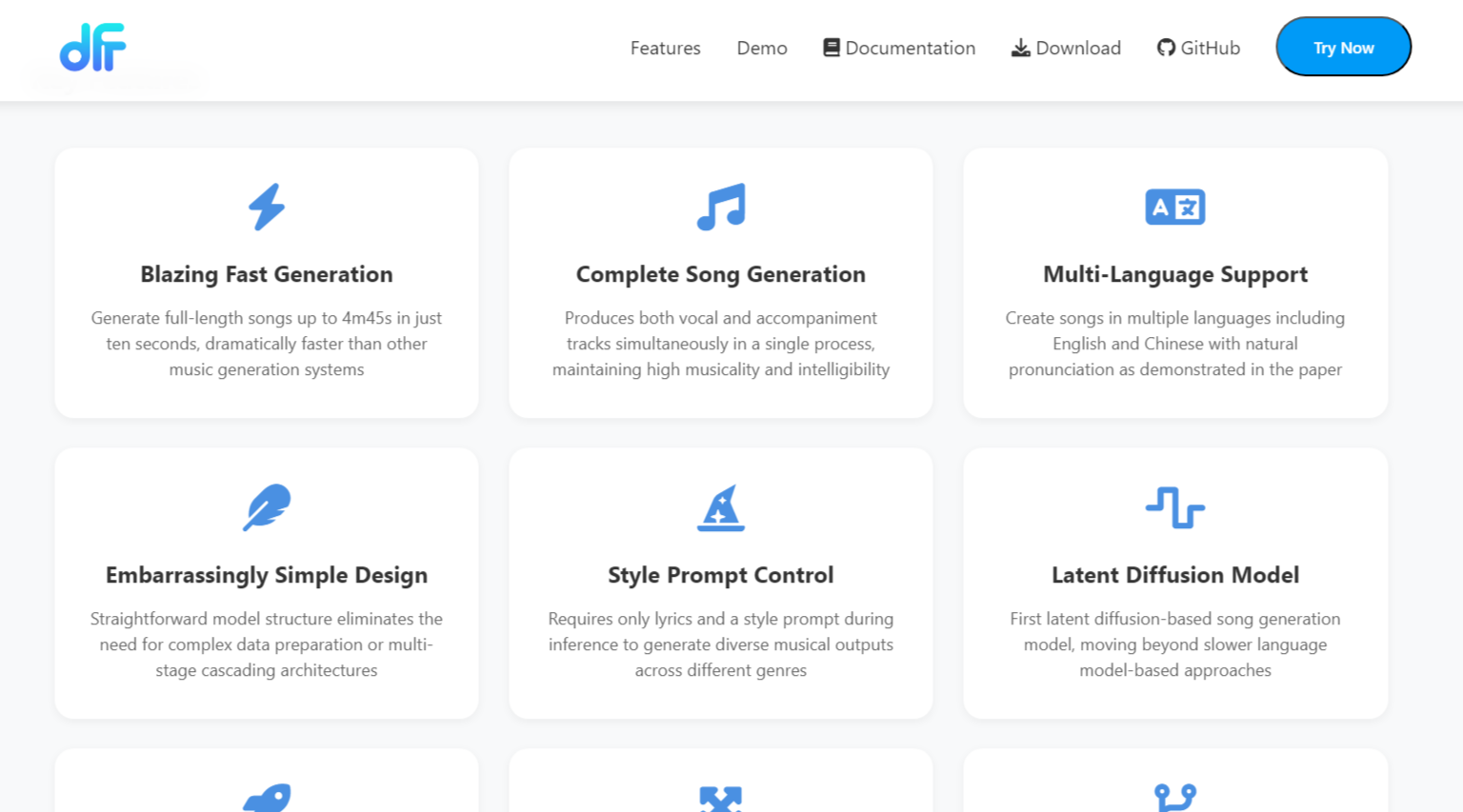The width and height of the screenshot is (1463, 812).
Task: Go to the Demo section
Action: pos(762,48)
